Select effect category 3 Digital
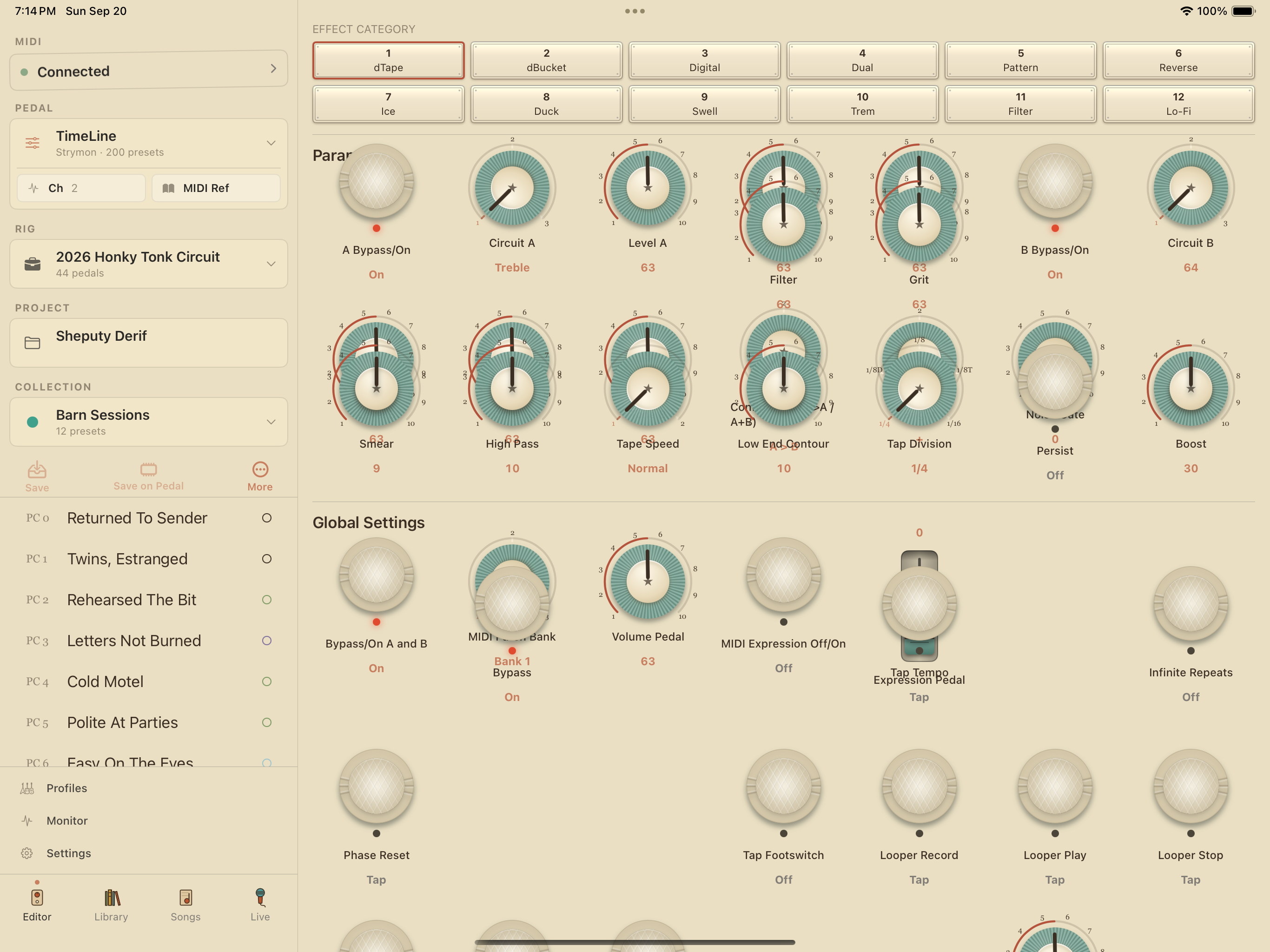1270x952 pixels. click(x=704, y=60)
